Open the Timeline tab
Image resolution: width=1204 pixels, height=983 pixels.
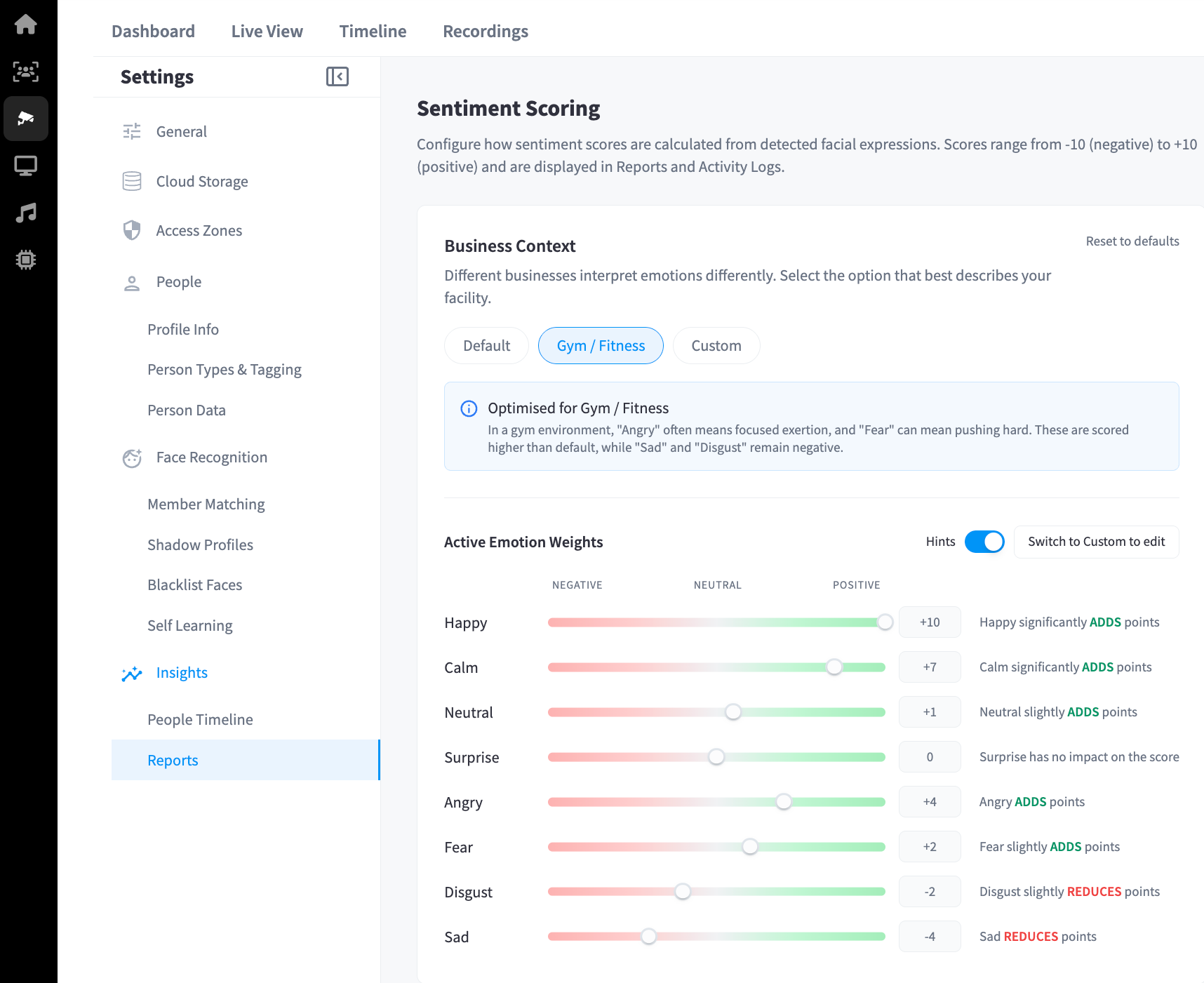click(x=373, y=32)
